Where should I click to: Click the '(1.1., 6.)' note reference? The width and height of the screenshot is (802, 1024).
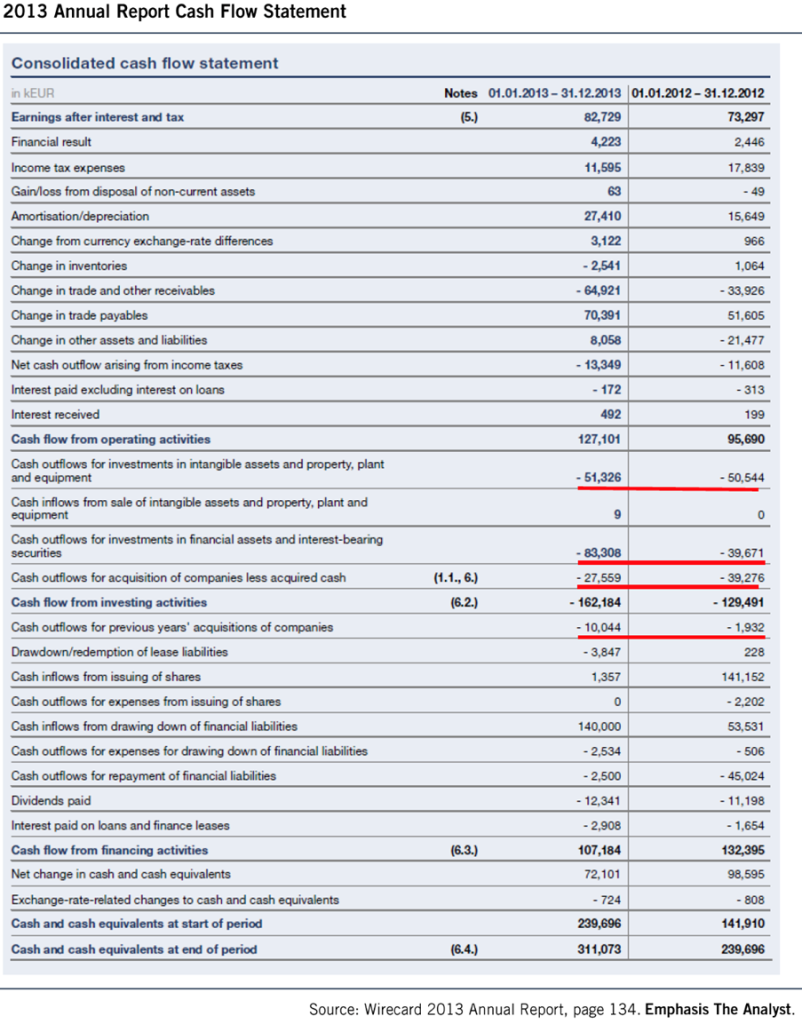[456, 579]
